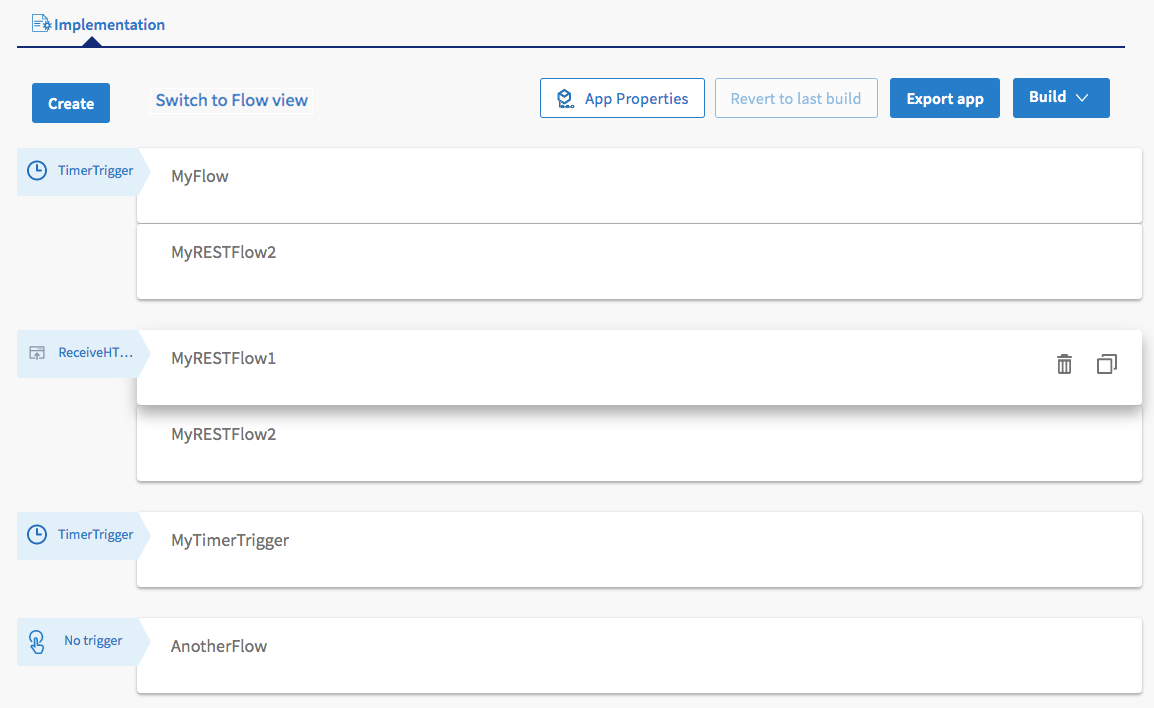This screenshot has width=1154, height=708.
Task: Select MyRESTFlow2 under the first TimerTrigger
Action: coord(223,253)
